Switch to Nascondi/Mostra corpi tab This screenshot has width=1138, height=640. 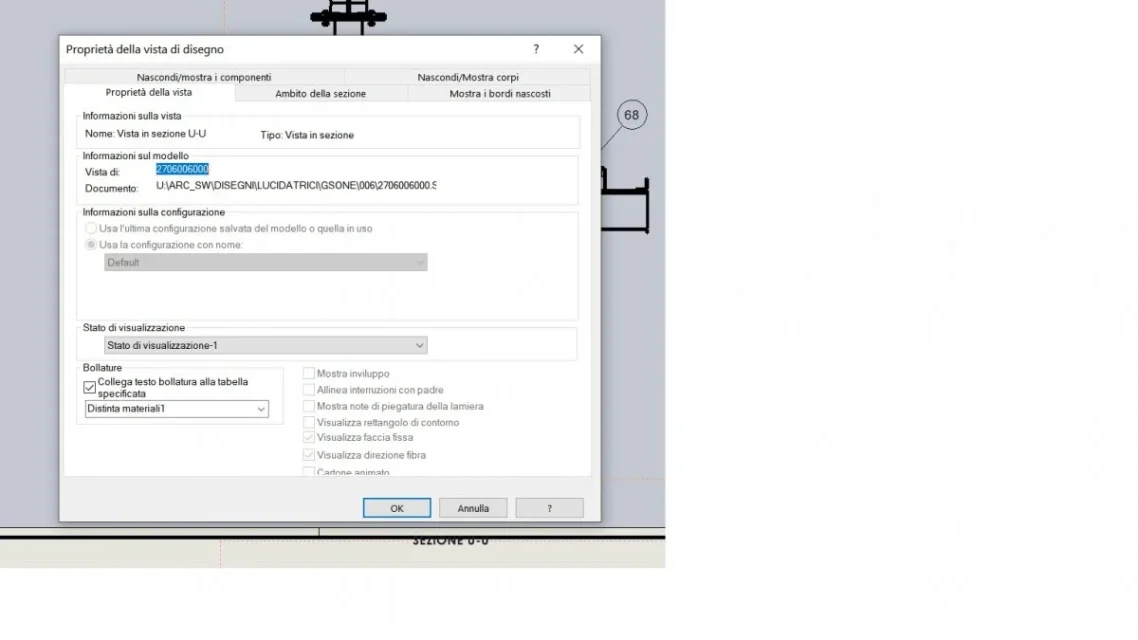pos(467,77)
